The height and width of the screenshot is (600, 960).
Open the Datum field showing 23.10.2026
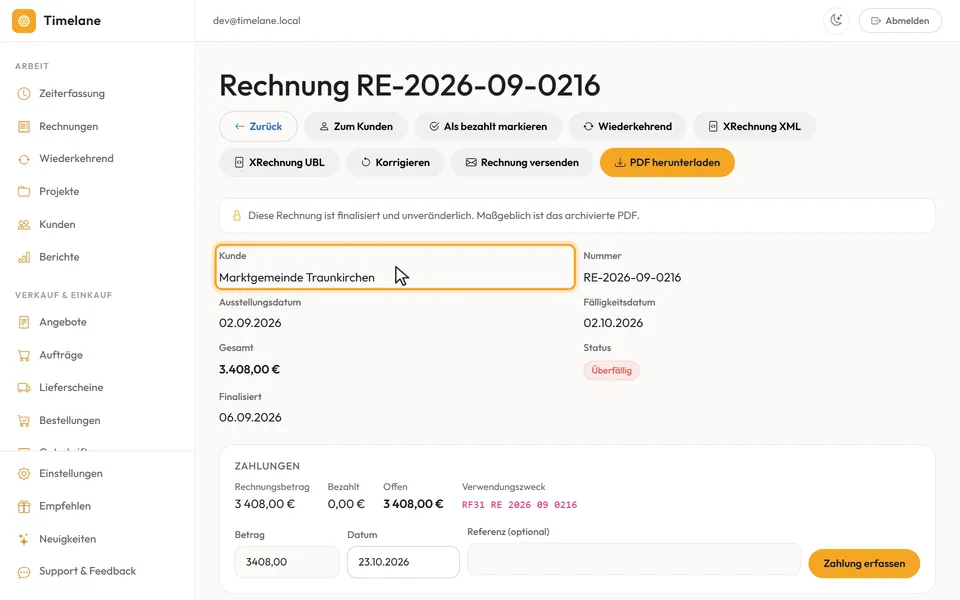click(x=403, y=562)
